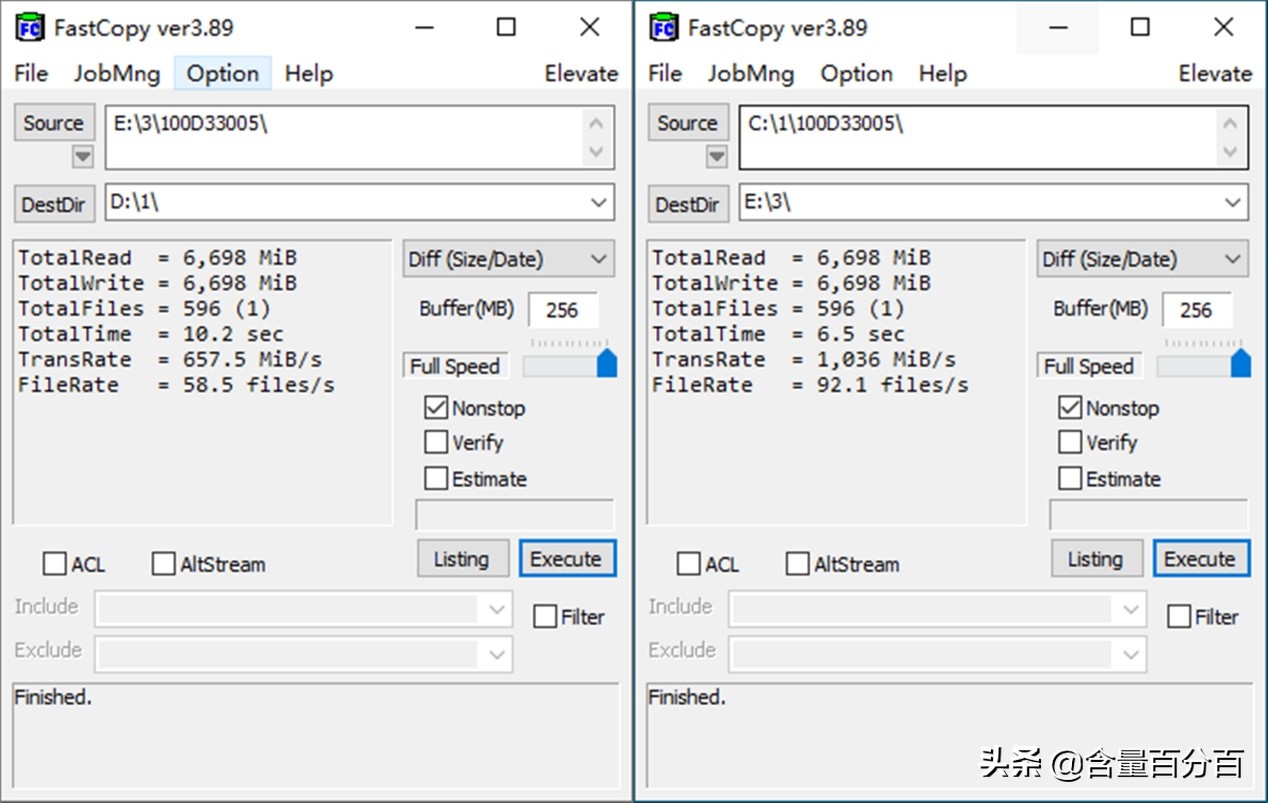Click Finished. status text in right window
This screenshot has height=803, width=1268.
pos(687,697)
